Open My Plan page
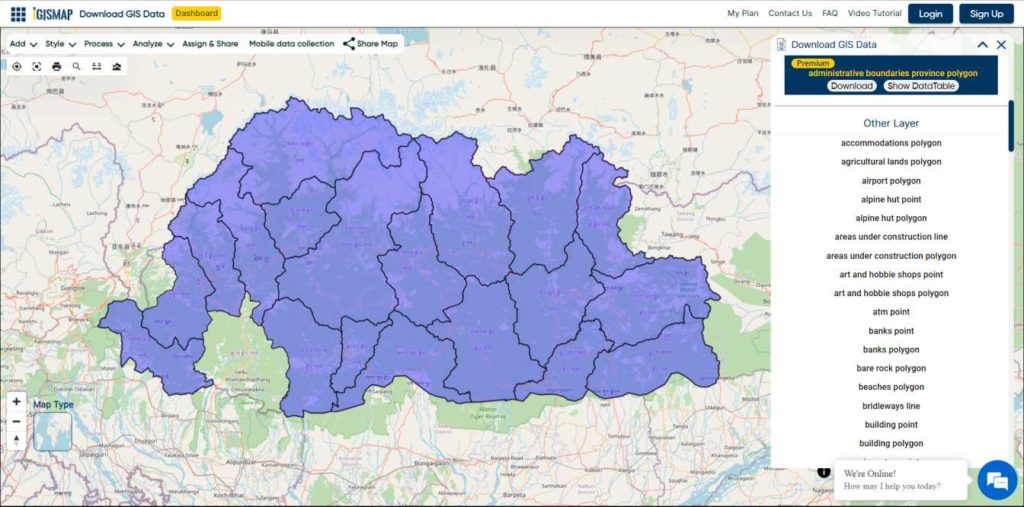This screenshot has height=507, width=1024. (x=743, y=13)
